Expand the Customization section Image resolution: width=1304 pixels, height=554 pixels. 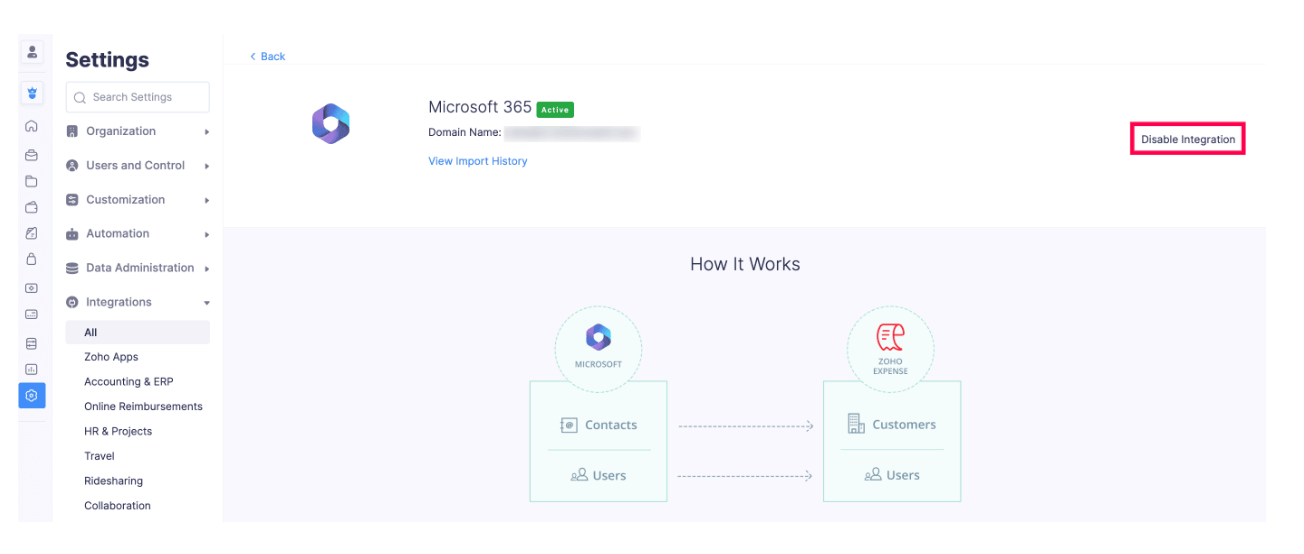click(137, 200)
